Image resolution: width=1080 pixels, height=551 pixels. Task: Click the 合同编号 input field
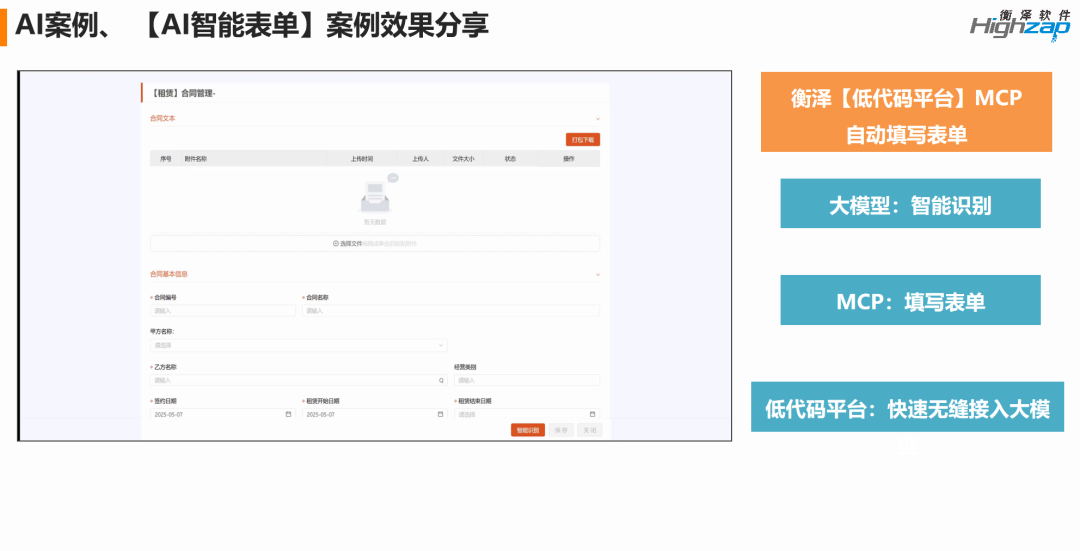222,311
